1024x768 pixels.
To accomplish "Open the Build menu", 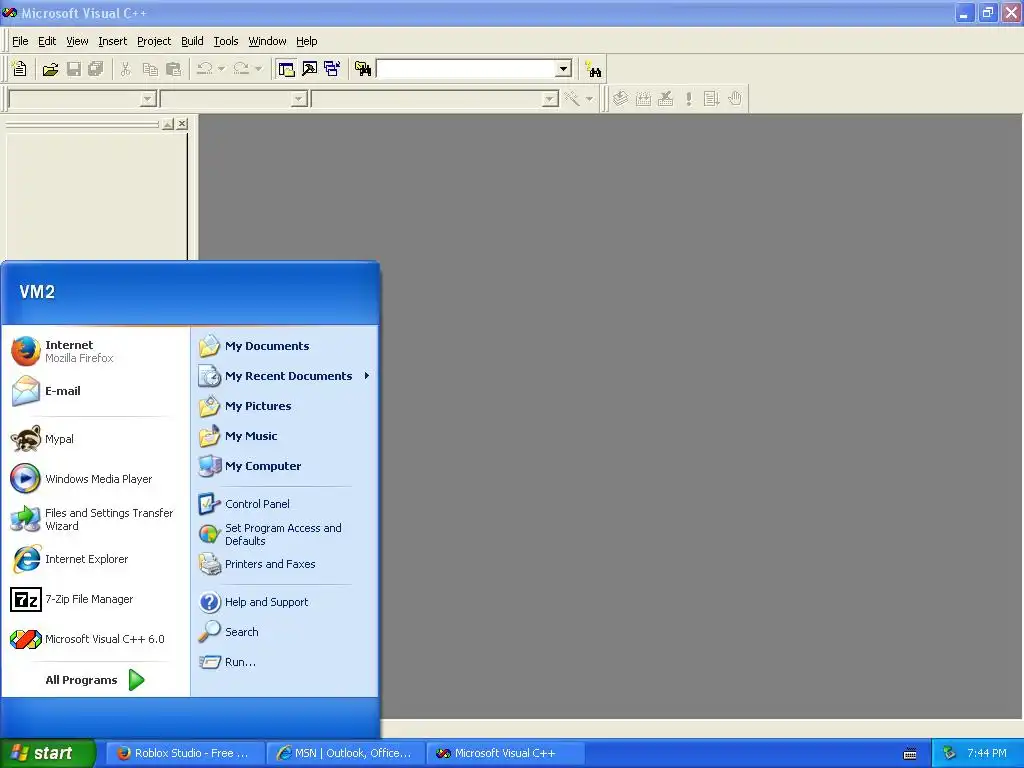I will tap(192, 41).
